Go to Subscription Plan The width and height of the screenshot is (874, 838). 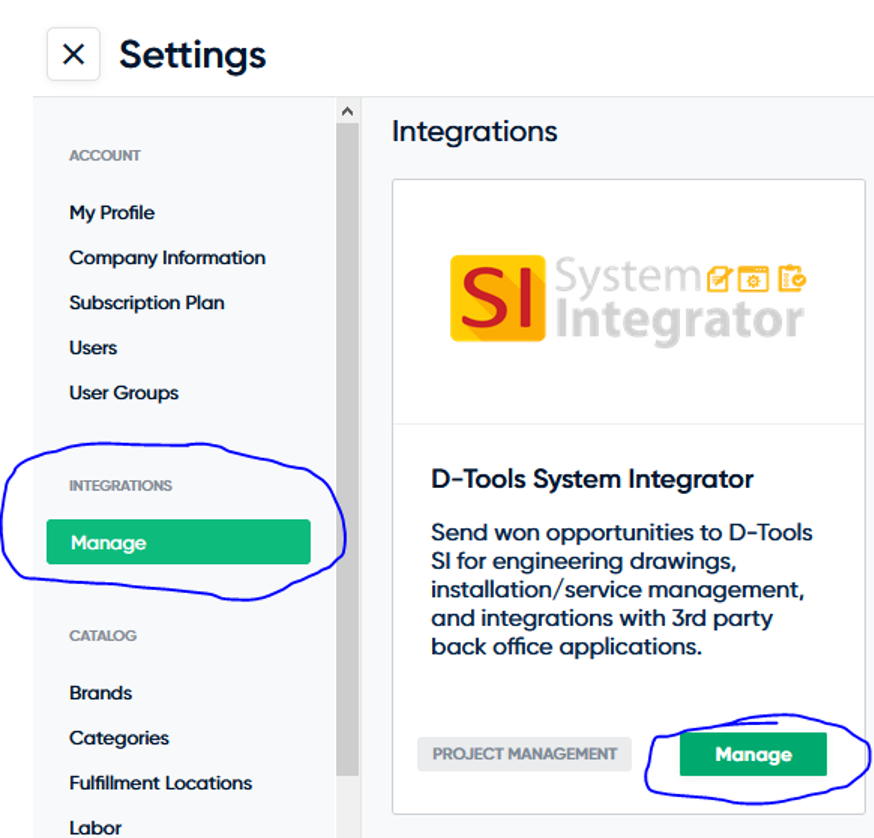[x=147, y=303]
